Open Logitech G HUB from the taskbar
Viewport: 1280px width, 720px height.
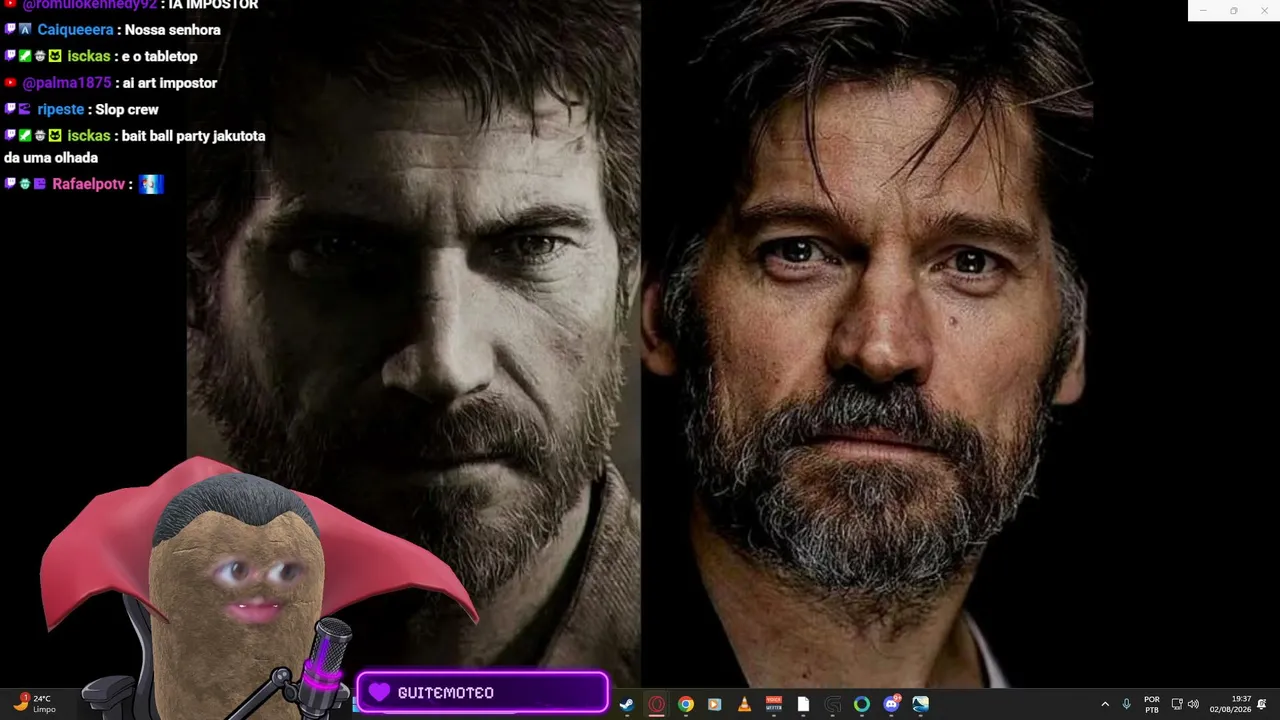832,705
